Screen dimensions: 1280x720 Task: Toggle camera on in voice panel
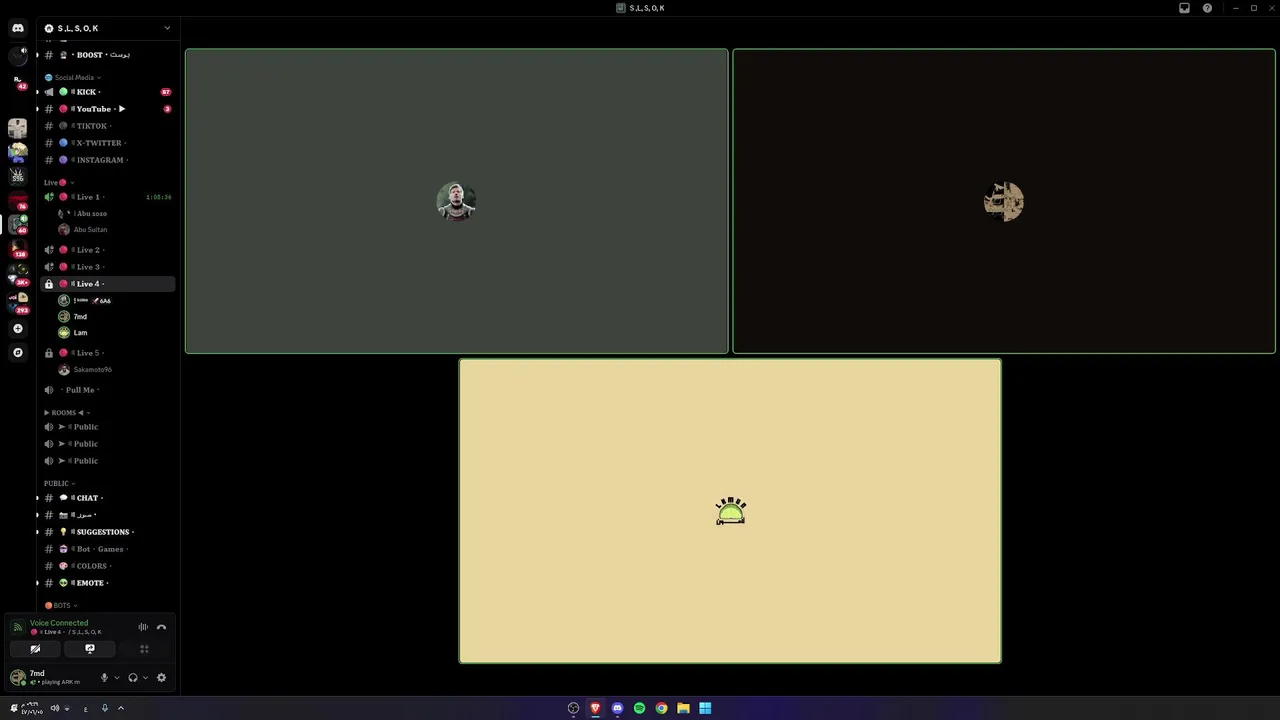(x=35, y=649)
